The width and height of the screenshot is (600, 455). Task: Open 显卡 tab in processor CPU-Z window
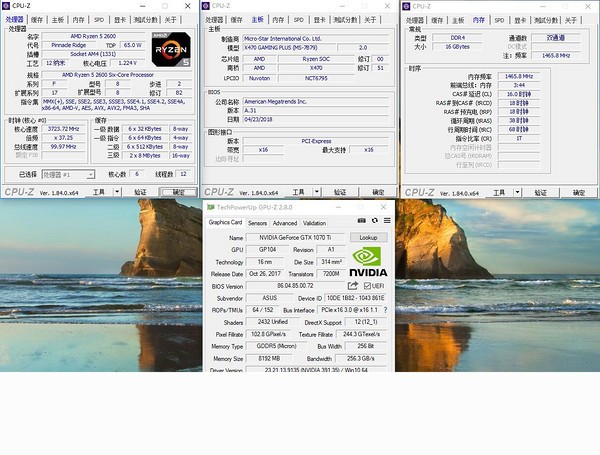(x=120, y=20)
